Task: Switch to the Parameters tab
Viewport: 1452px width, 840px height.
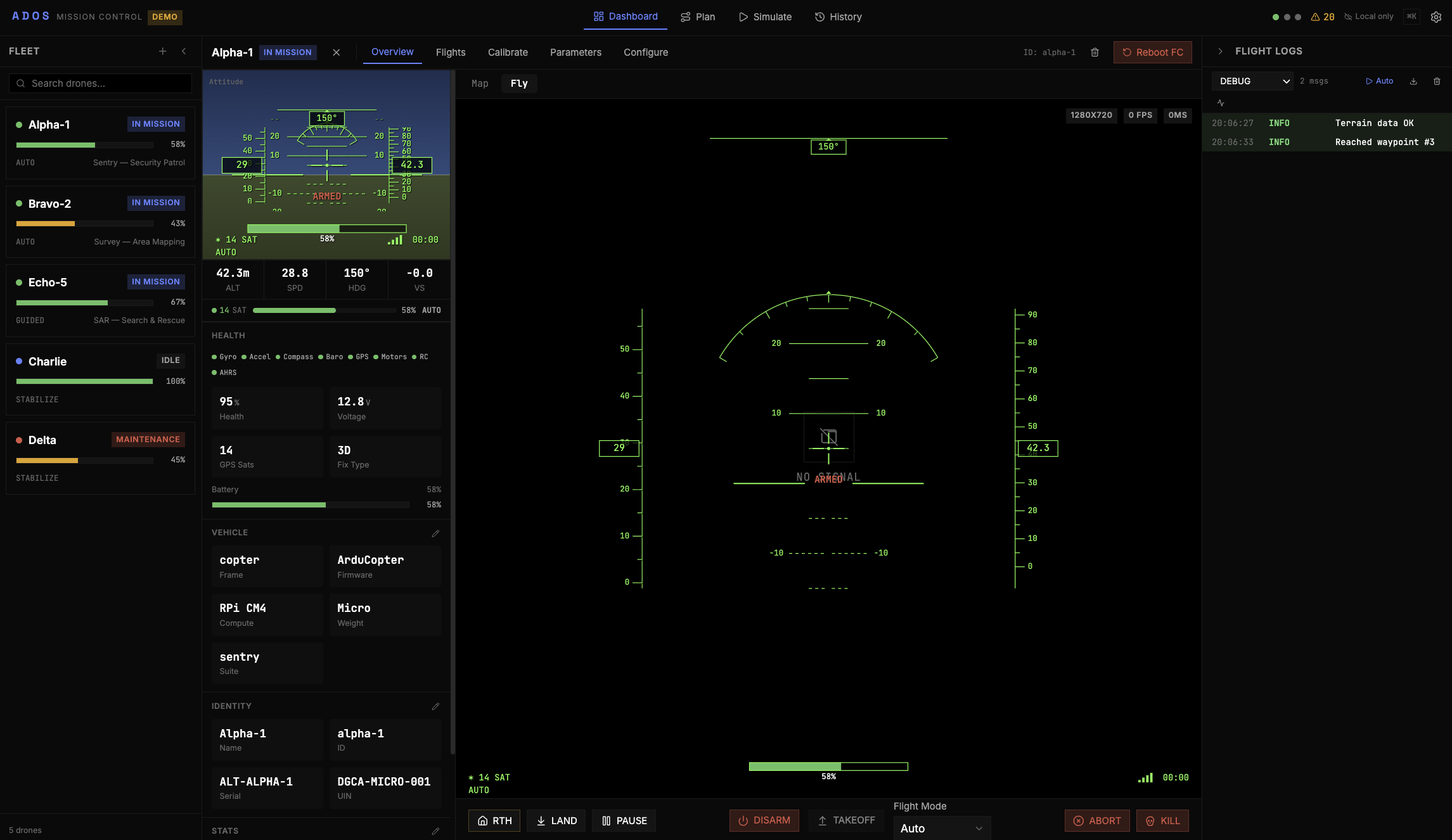Action: [575, 52]
